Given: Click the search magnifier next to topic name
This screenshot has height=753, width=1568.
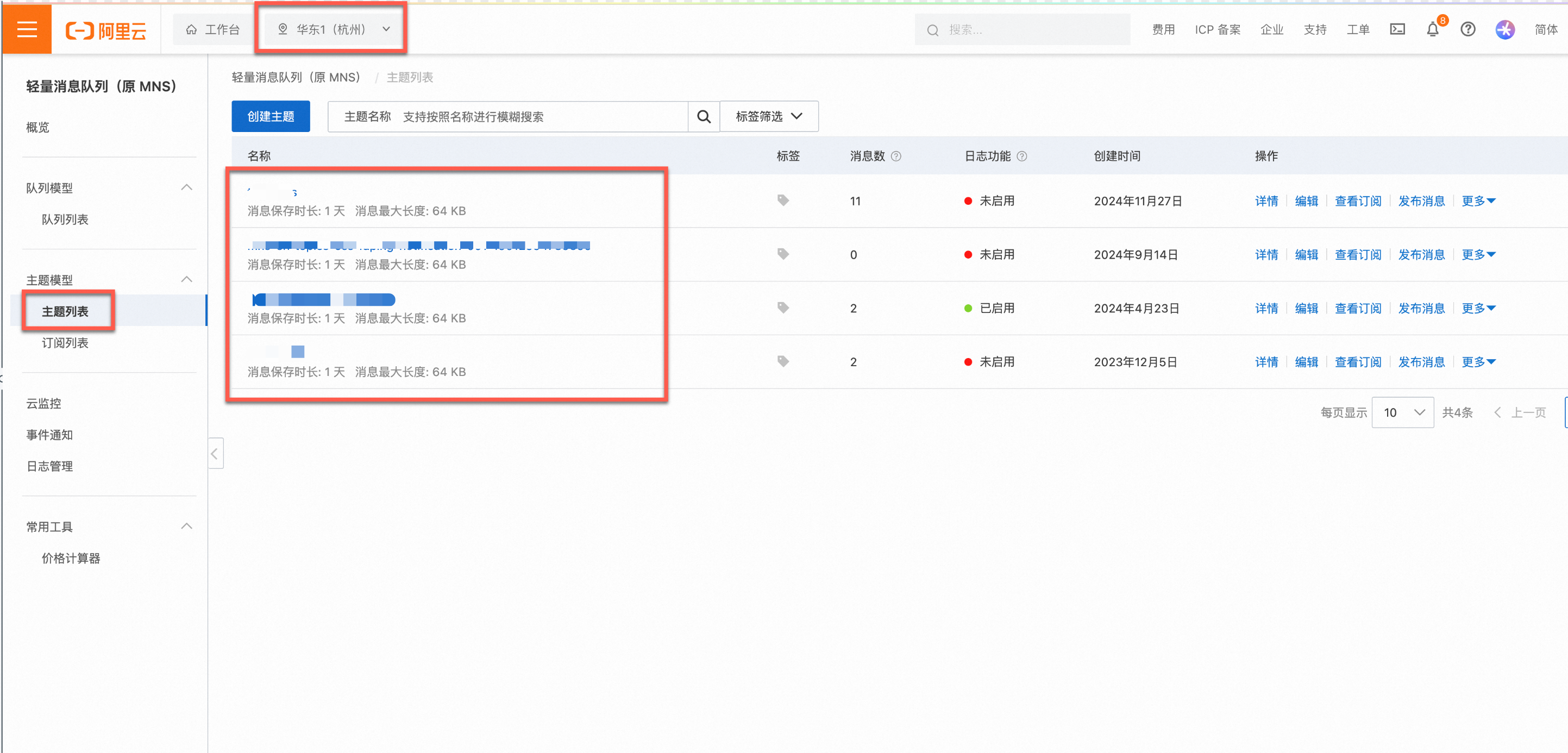Looking at the screenshot, I should point(704,116).
